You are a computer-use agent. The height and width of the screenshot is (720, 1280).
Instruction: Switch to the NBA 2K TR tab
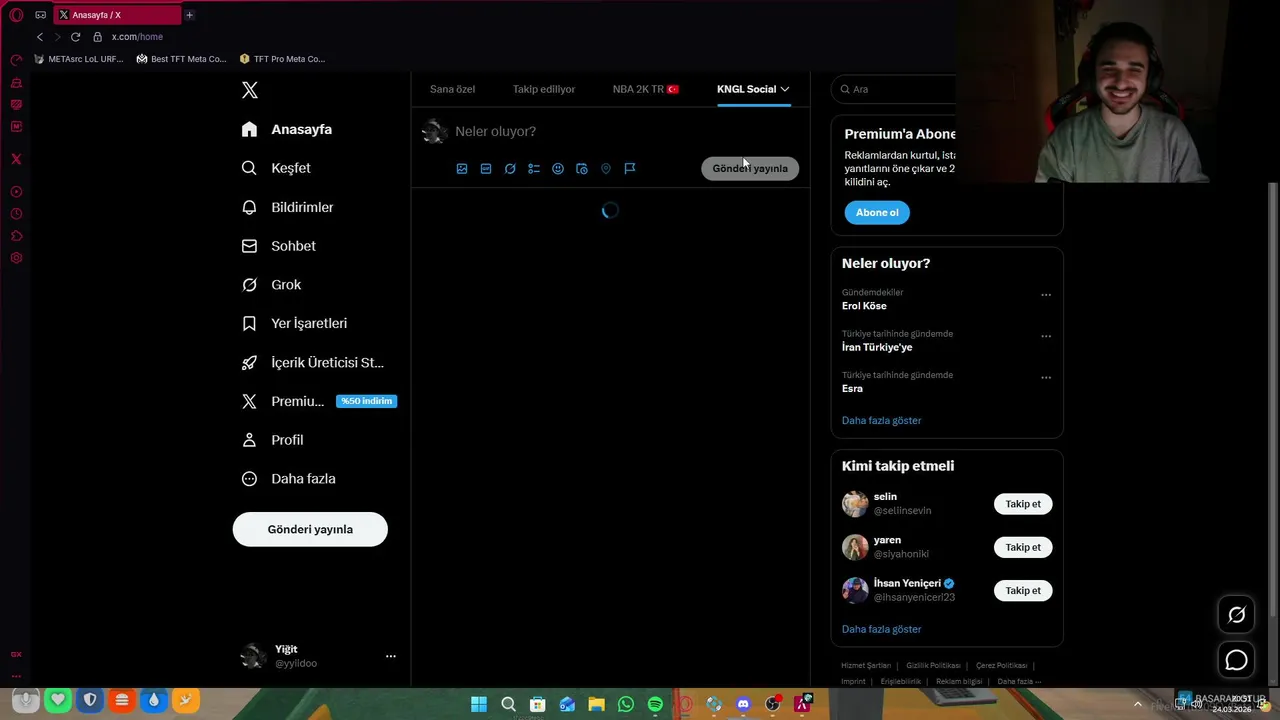pyautogui.click(x=646, y=89)
